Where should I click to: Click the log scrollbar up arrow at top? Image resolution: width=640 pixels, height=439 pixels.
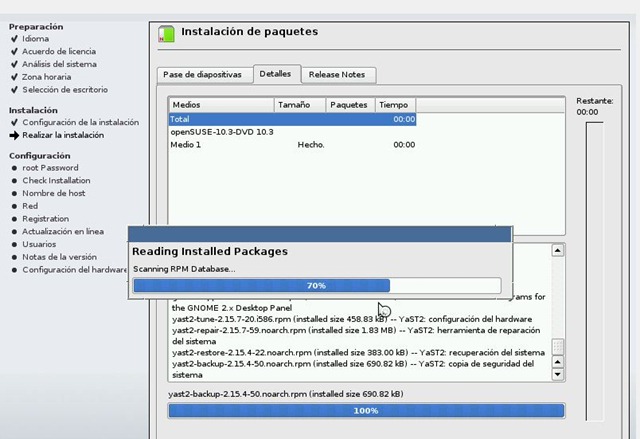click(x=558, y=250)
